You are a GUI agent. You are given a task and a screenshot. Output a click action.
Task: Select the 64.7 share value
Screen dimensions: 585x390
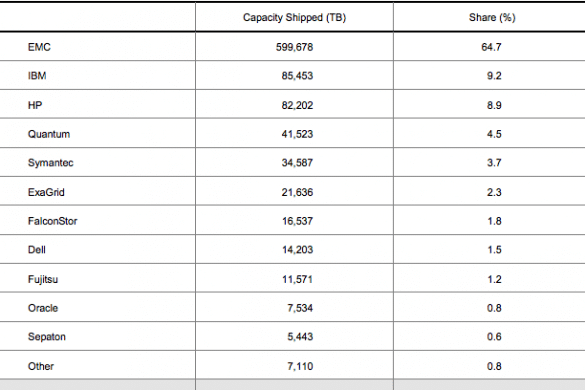pyautogui.click(x=491, y=47)
